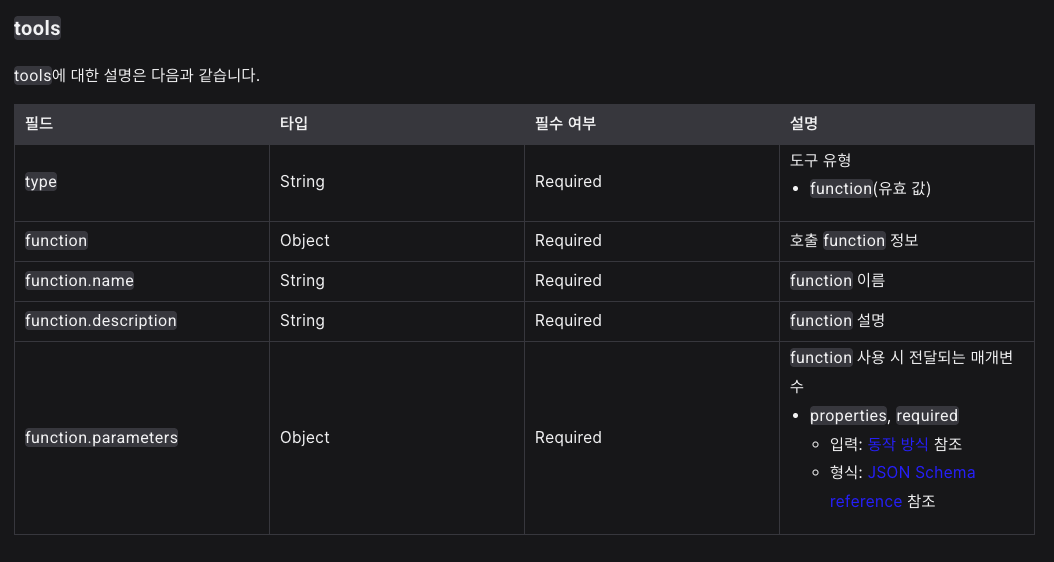Click the tools에 대한 설명 intro sentence
This screenshot has width=1054, height=562.
click(x=137, y=75)
